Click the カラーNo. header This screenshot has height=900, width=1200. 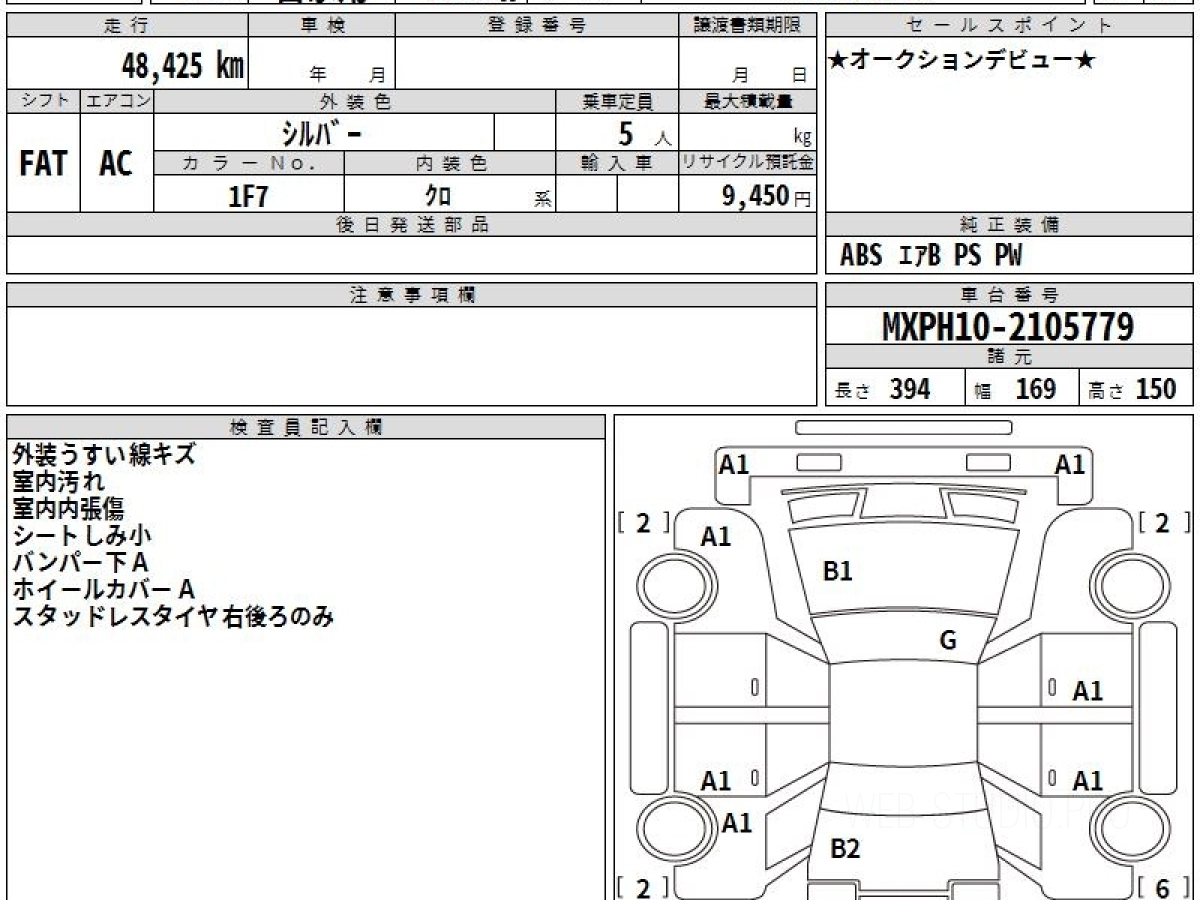tap(249, 164)
